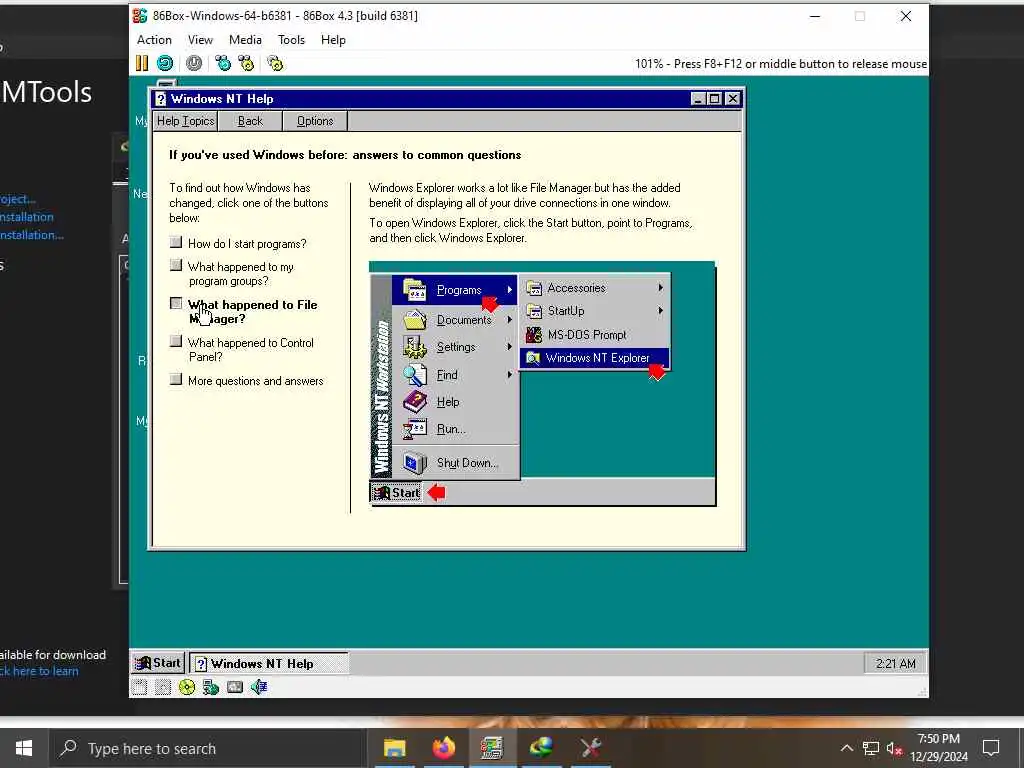
Task: Show hidden system tray icons chevron
Action: coord(846,748)
